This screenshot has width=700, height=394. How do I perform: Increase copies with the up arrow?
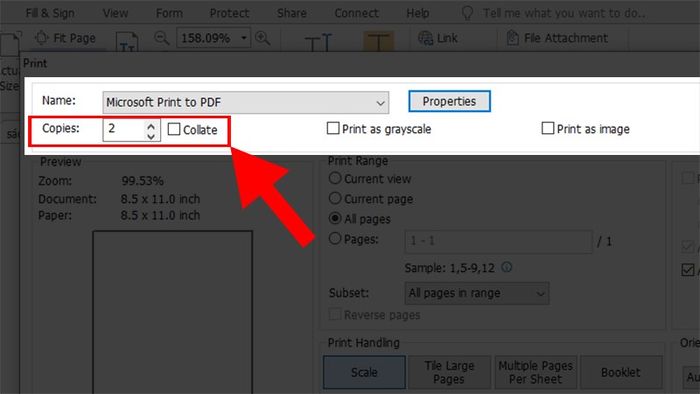point(151,126)
